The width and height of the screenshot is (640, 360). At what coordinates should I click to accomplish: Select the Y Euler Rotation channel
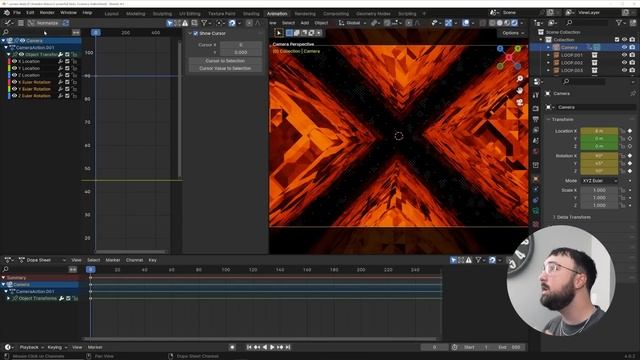point(35,89)
